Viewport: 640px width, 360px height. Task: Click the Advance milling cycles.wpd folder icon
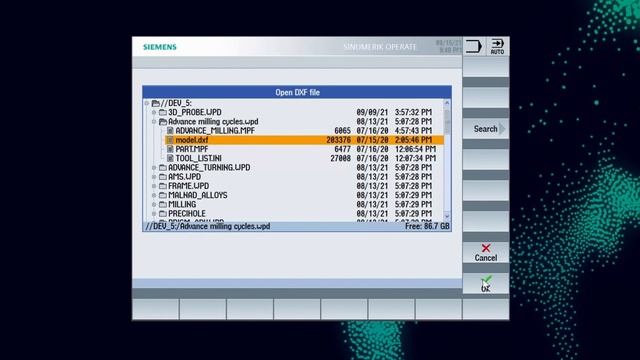tap(163, 122)
